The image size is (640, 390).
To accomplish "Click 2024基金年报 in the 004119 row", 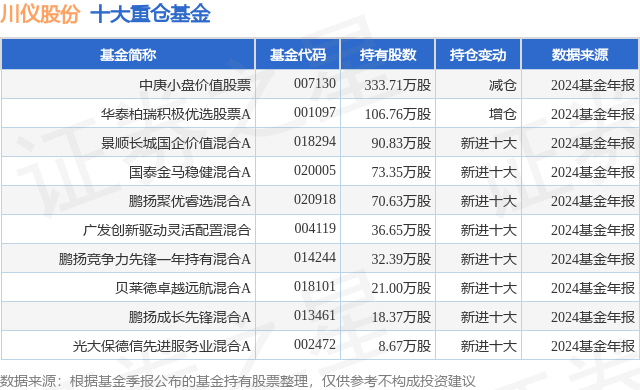I will point(593,230).
